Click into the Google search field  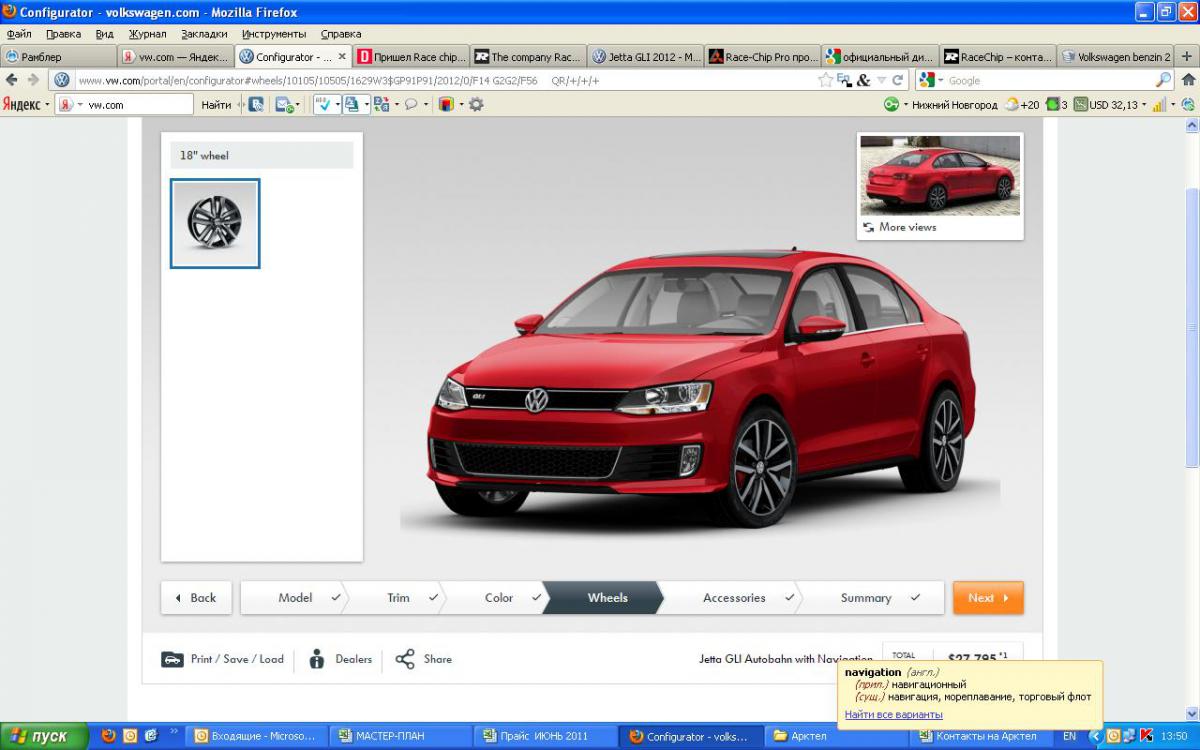1048,80
